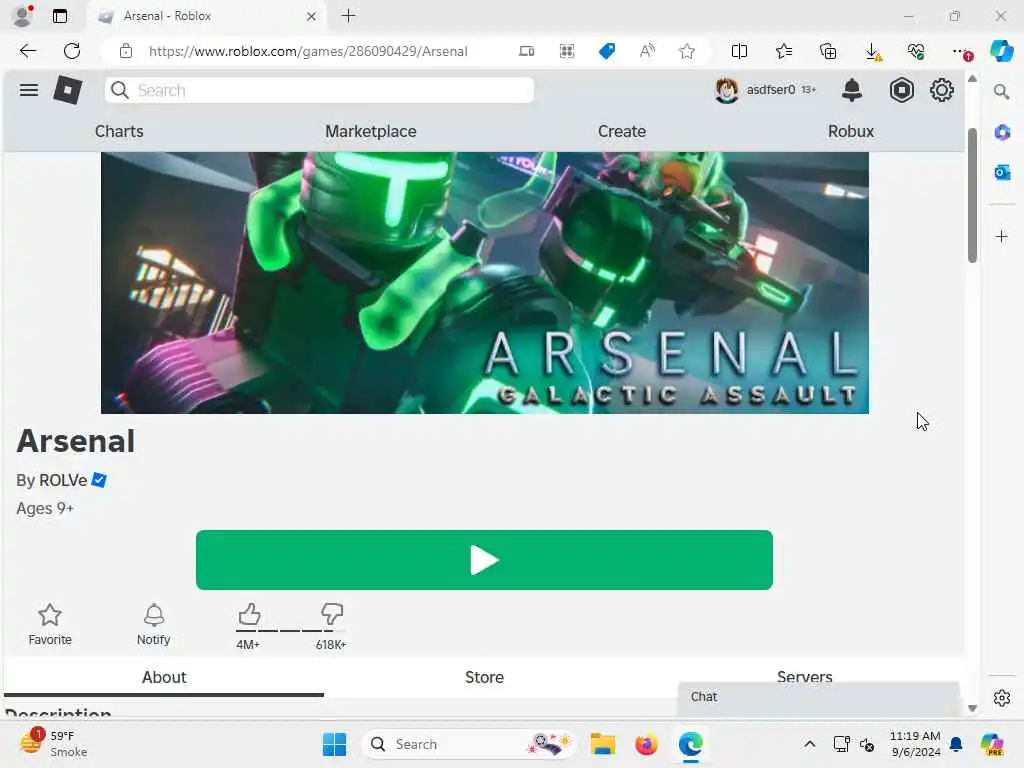The height and width of the screenshot is (768, 1024).
Task: Click the Roblox home logo icon
Action: coord(67,90)
